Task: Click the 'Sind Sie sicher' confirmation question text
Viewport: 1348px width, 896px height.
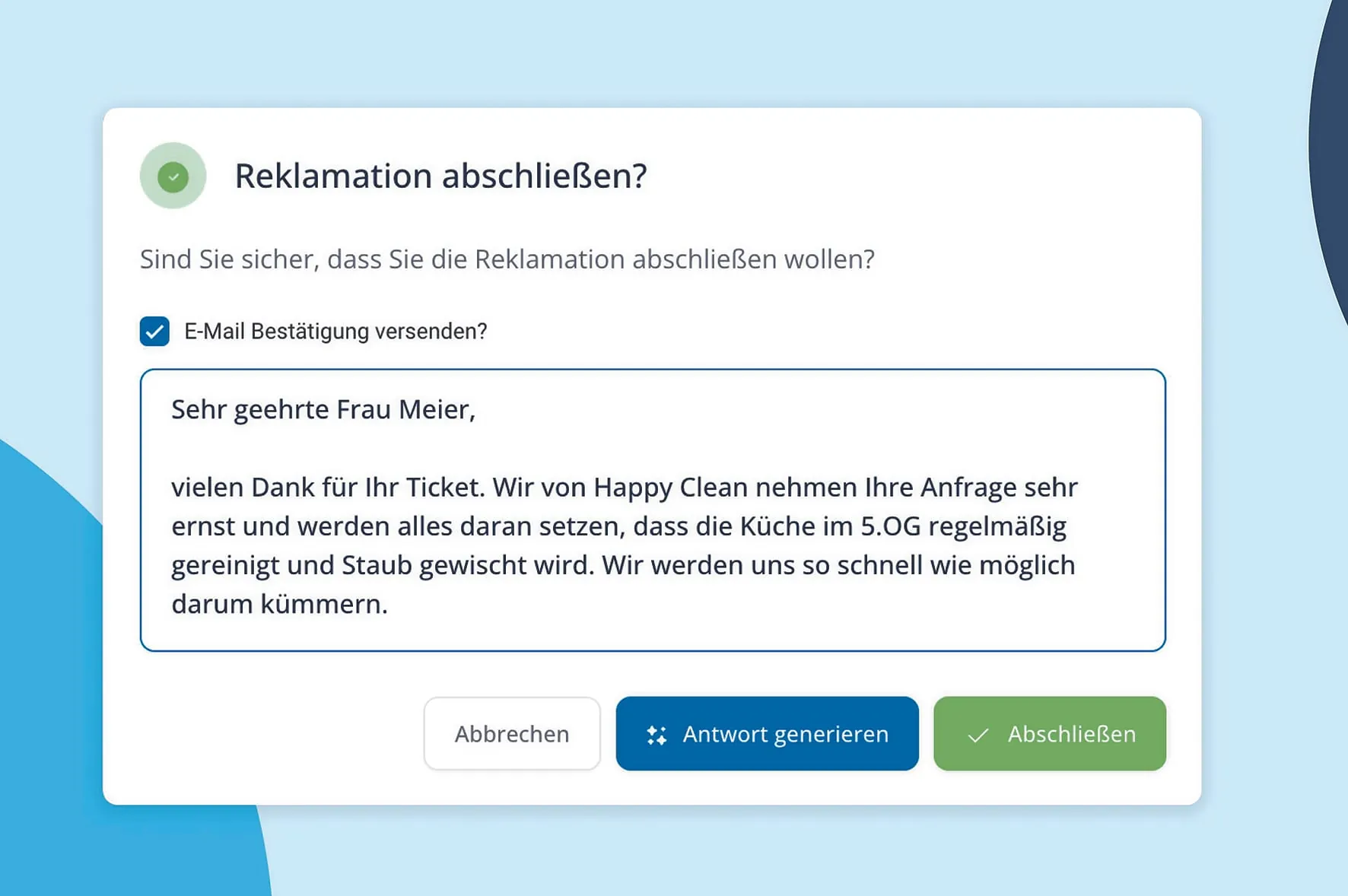Action: pos(507,259)
